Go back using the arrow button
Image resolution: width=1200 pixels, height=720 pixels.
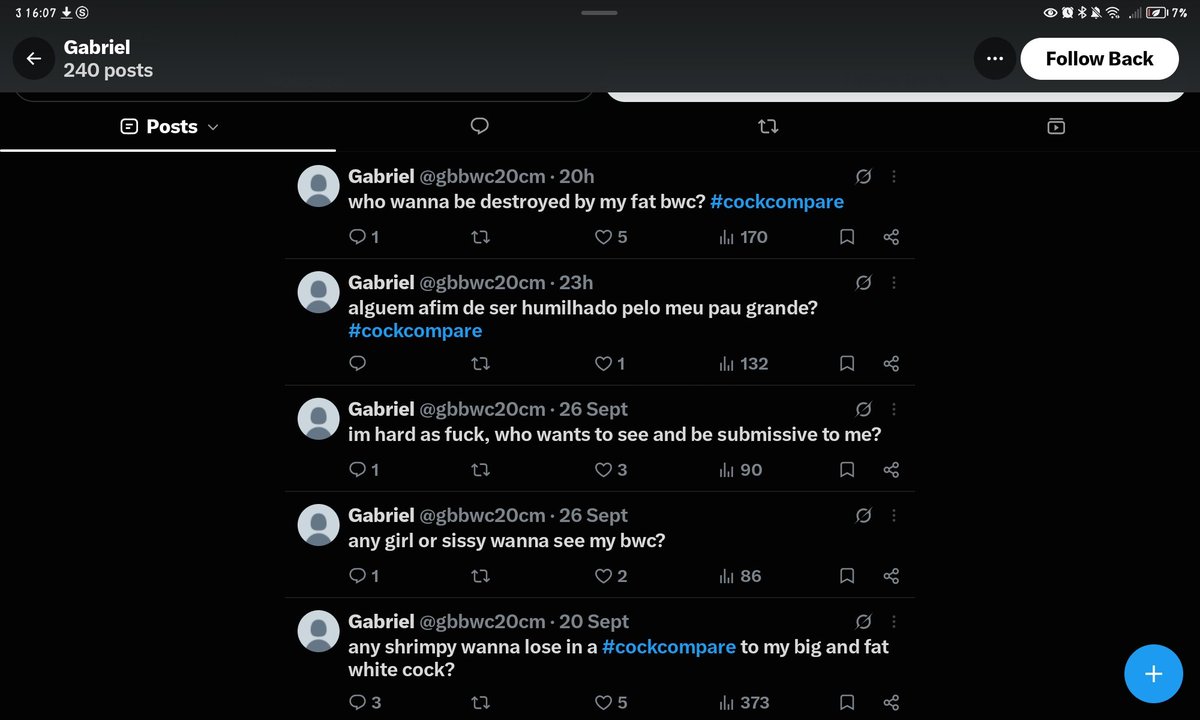coord(34,59)
